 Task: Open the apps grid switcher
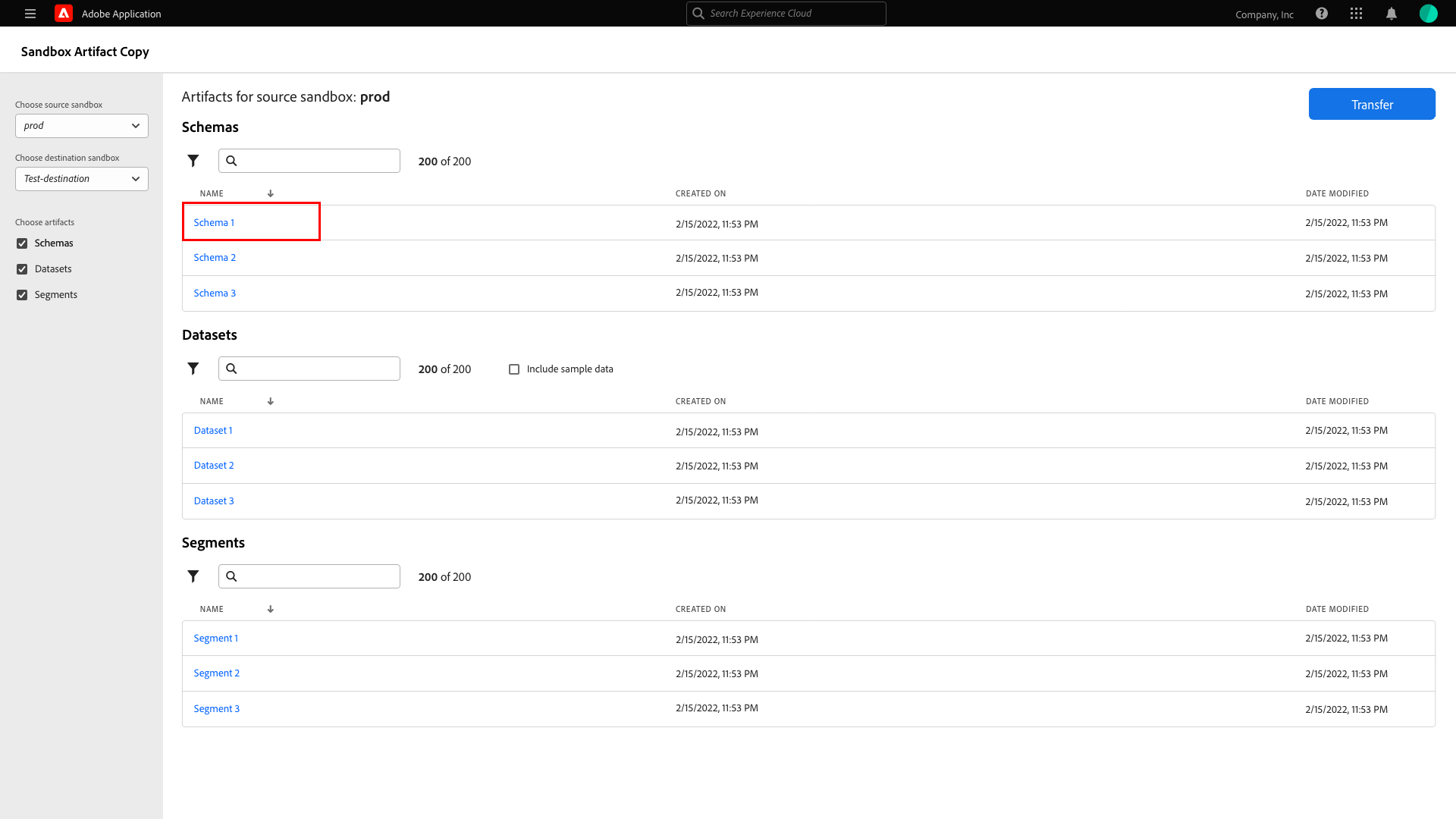tap(1357, 14)
